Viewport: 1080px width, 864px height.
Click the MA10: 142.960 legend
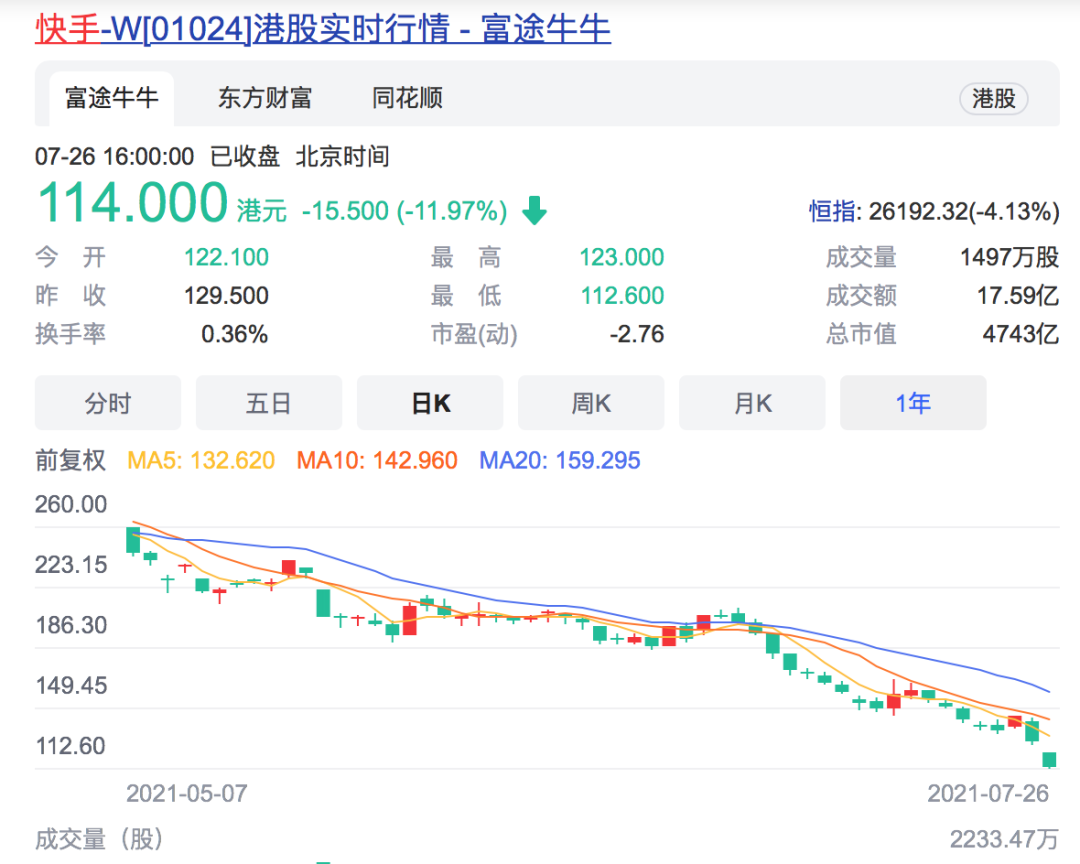pyautogui.click(x=377, y=460)
